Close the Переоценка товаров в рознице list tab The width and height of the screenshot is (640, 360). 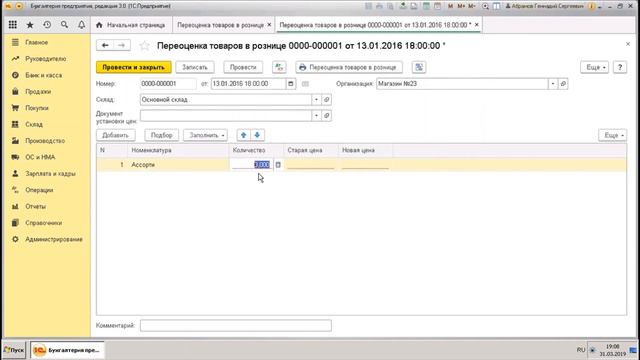pos(269,25)
